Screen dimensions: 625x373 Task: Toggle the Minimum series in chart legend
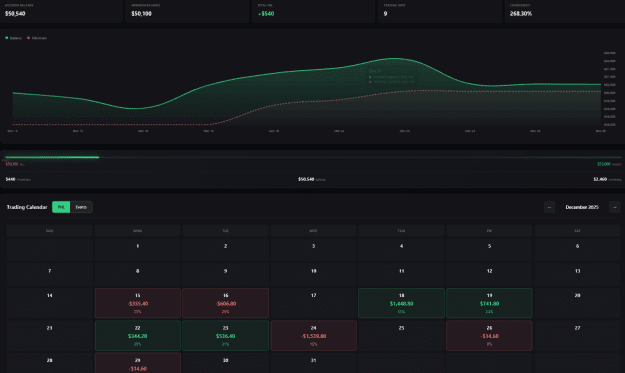coord(37,38)
